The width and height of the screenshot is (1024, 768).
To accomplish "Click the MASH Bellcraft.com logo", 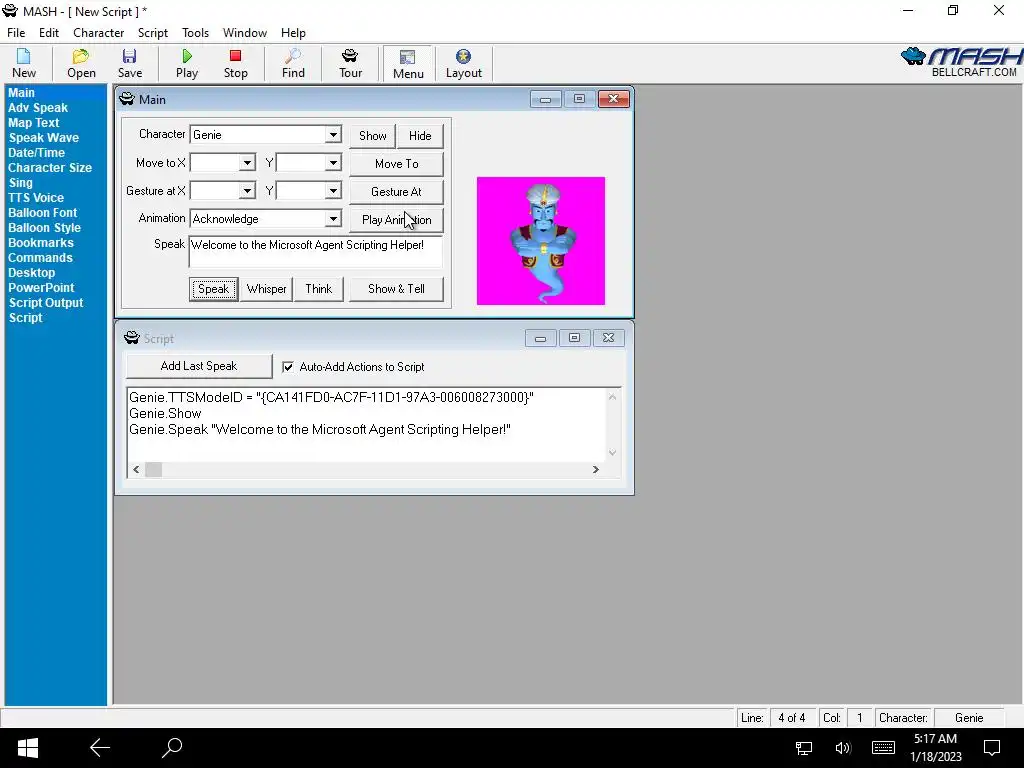I will (961, 63).
